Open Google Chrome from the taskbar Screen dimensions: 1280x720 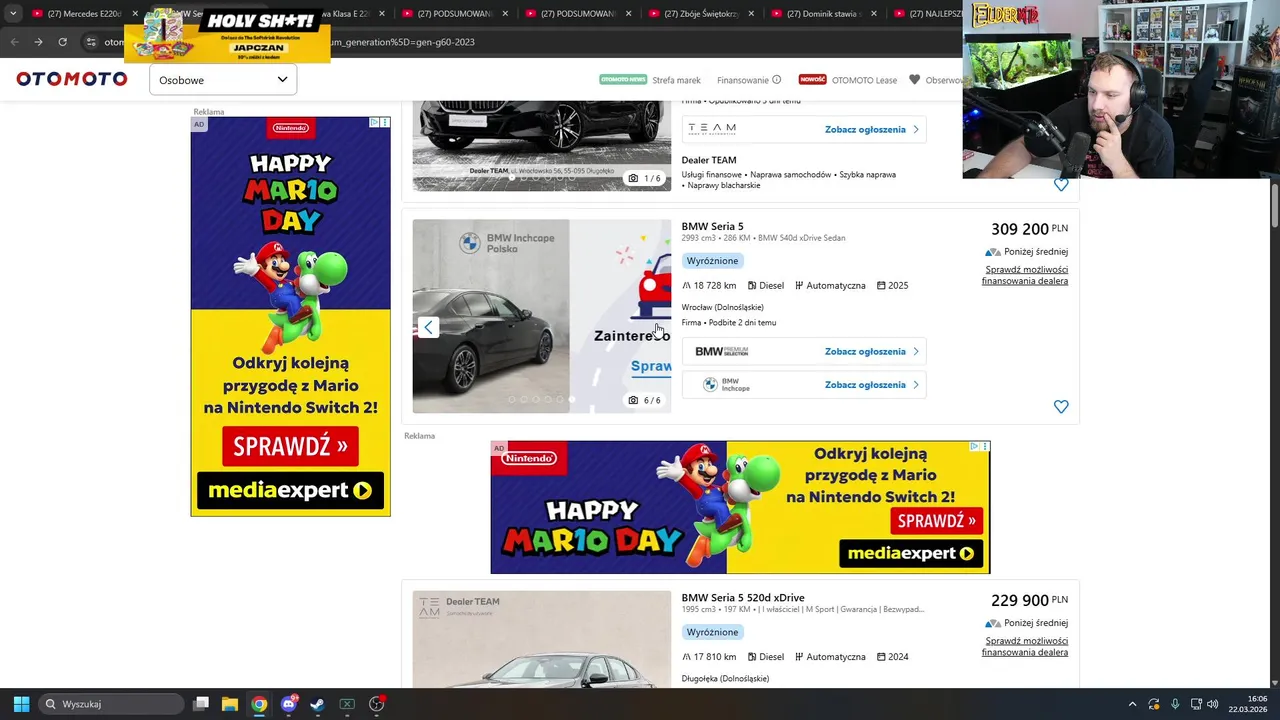click(259, 704)
